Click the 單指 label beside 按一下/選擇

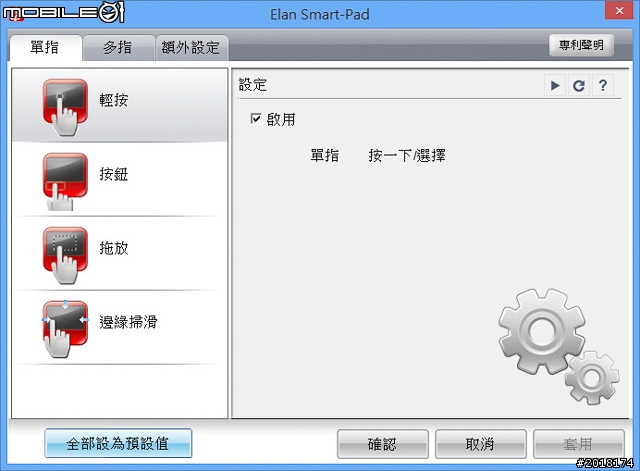pos(324,156)
